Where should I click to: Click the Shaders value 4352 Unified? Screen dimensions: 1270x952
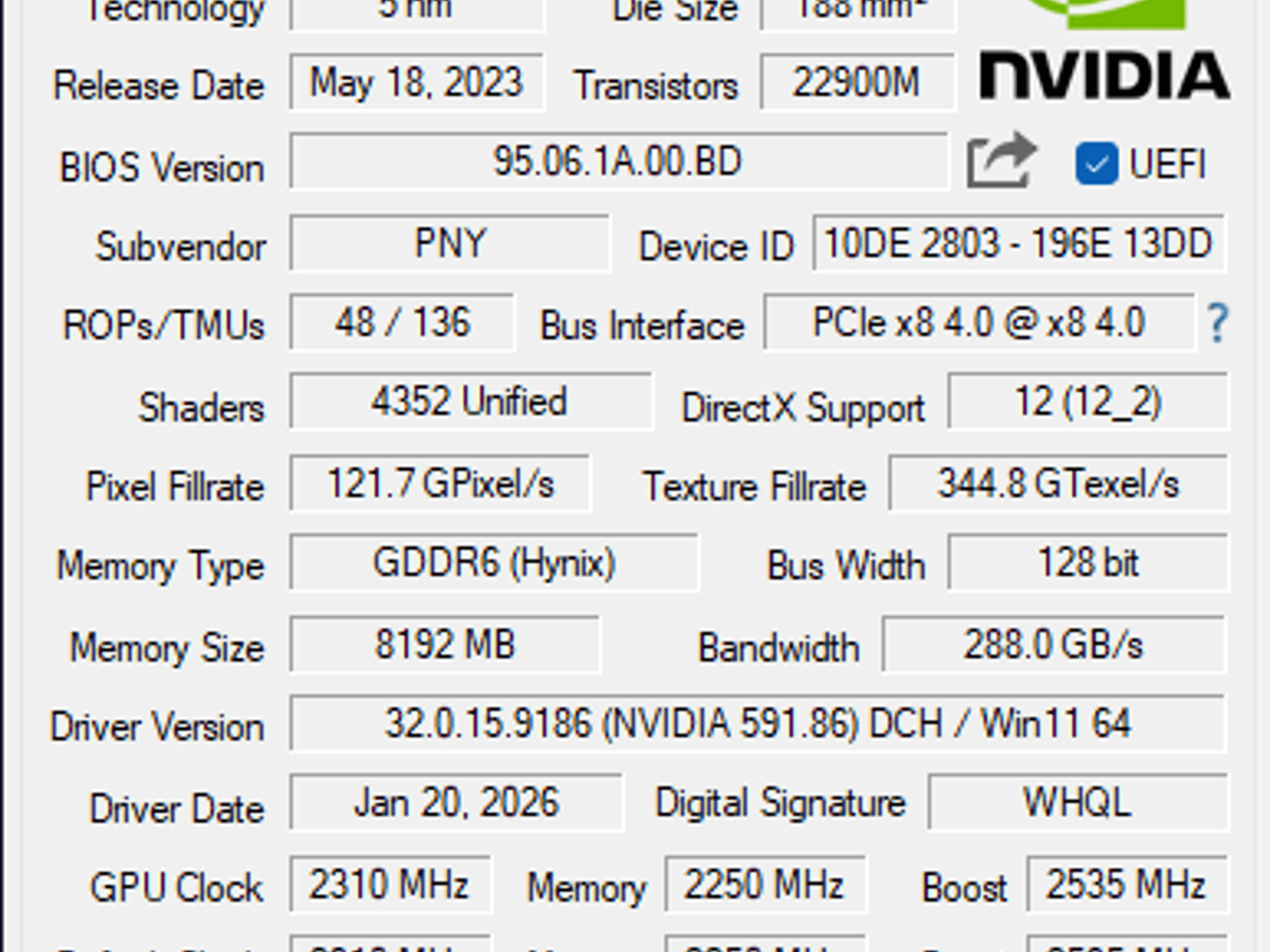[471, 402]
